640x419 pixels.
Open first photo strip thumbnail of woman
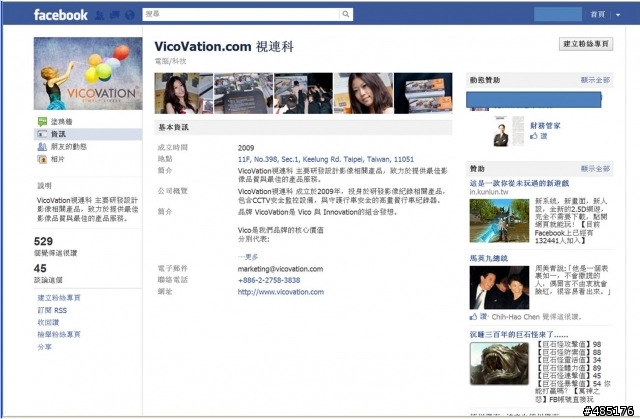point(184,93)
